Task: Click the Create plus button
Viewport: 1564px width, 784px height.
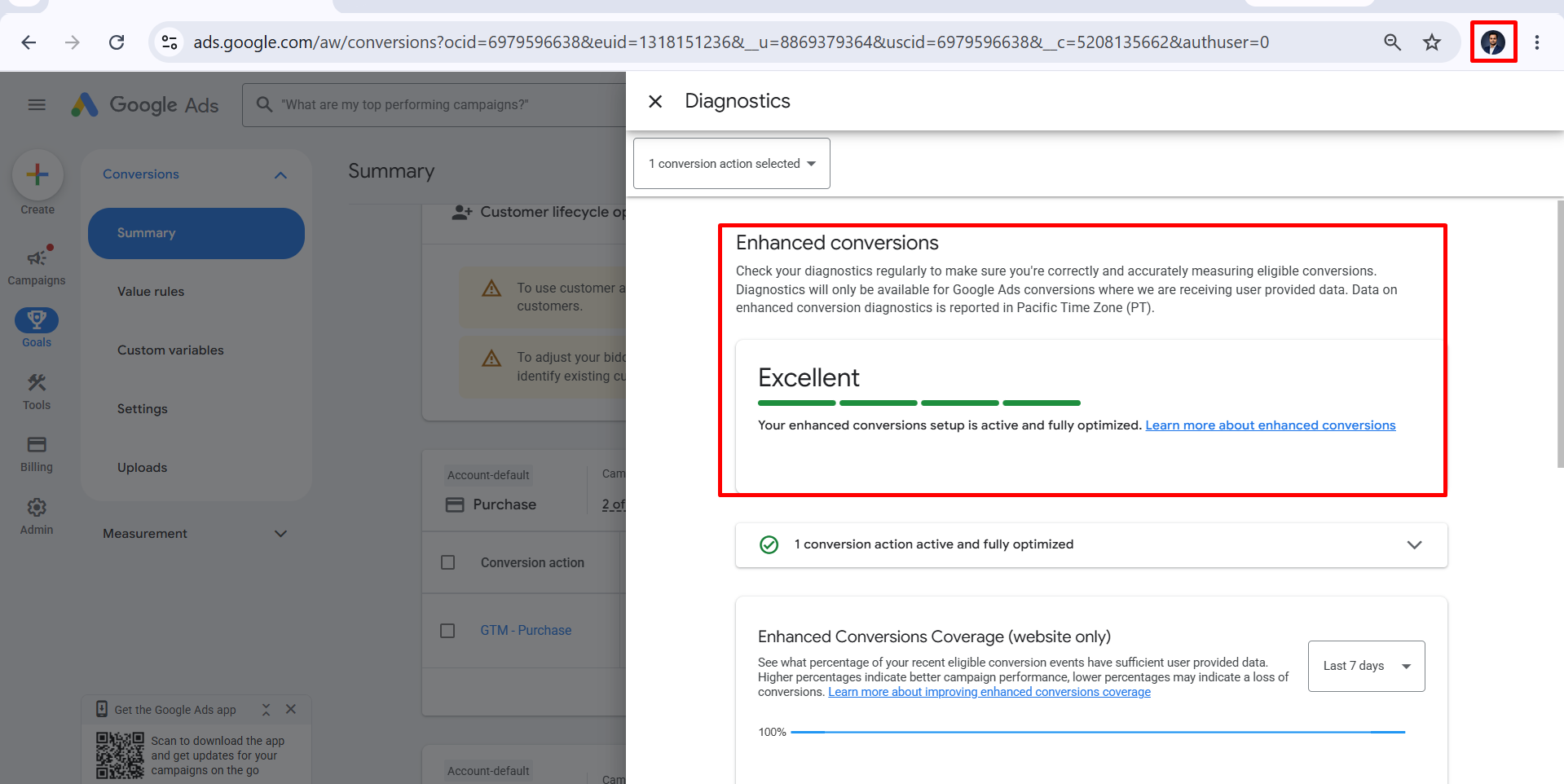Action: pyautogui.click(x=37, y=174)
